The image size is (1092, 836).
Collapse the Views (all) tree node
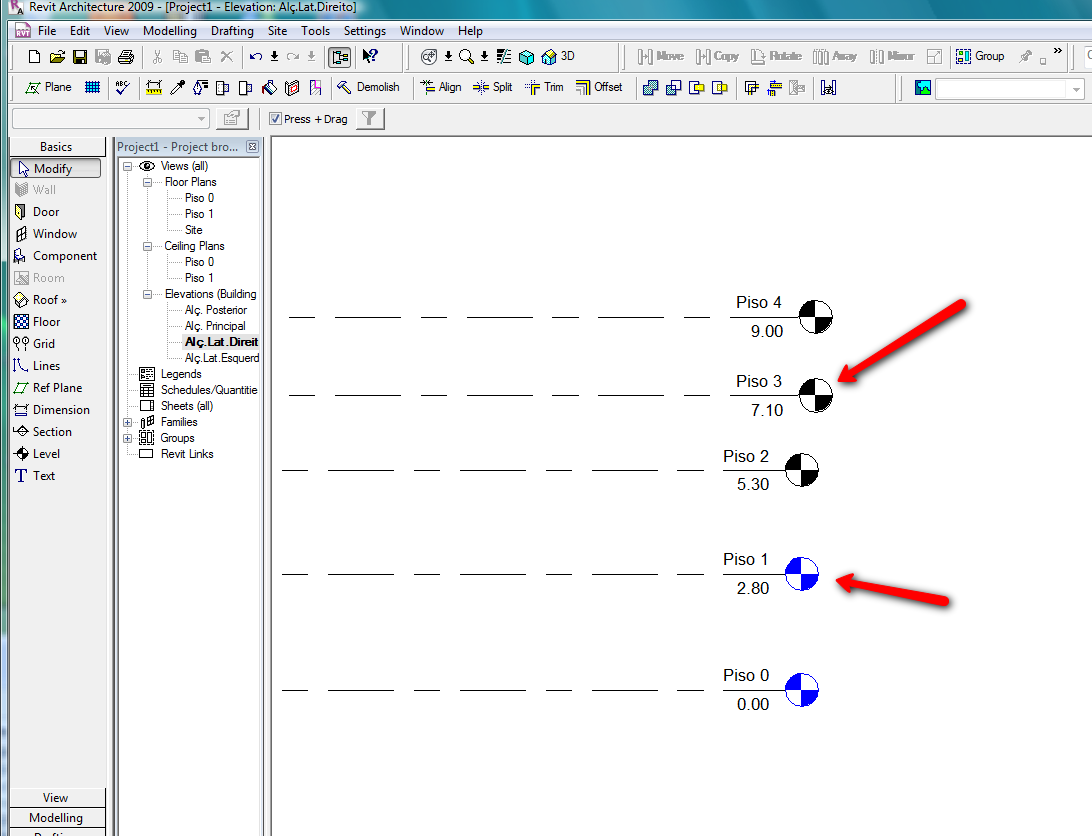coord(127,167)
